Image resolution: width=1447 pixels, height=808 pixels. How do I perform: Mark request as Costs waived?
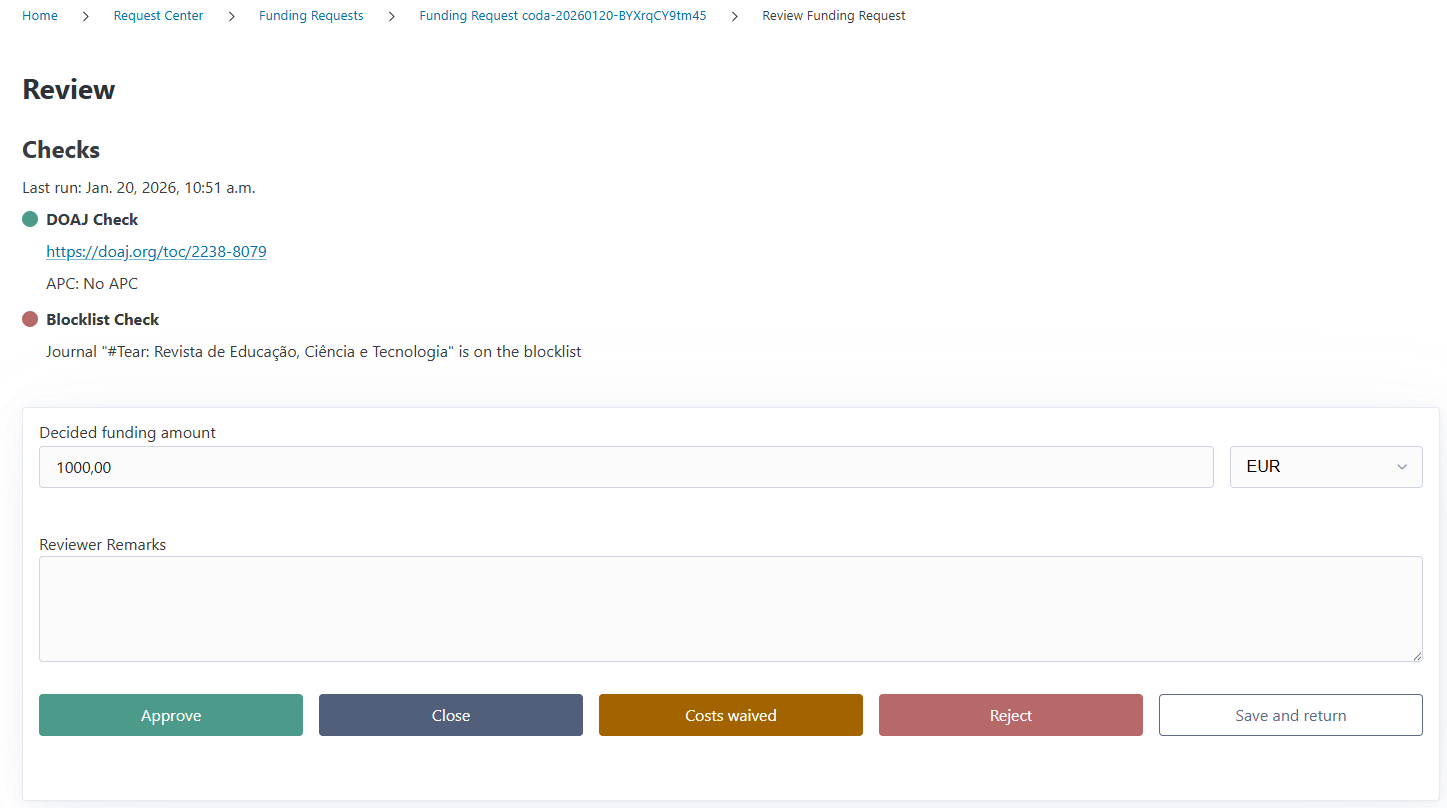(730, 715)
